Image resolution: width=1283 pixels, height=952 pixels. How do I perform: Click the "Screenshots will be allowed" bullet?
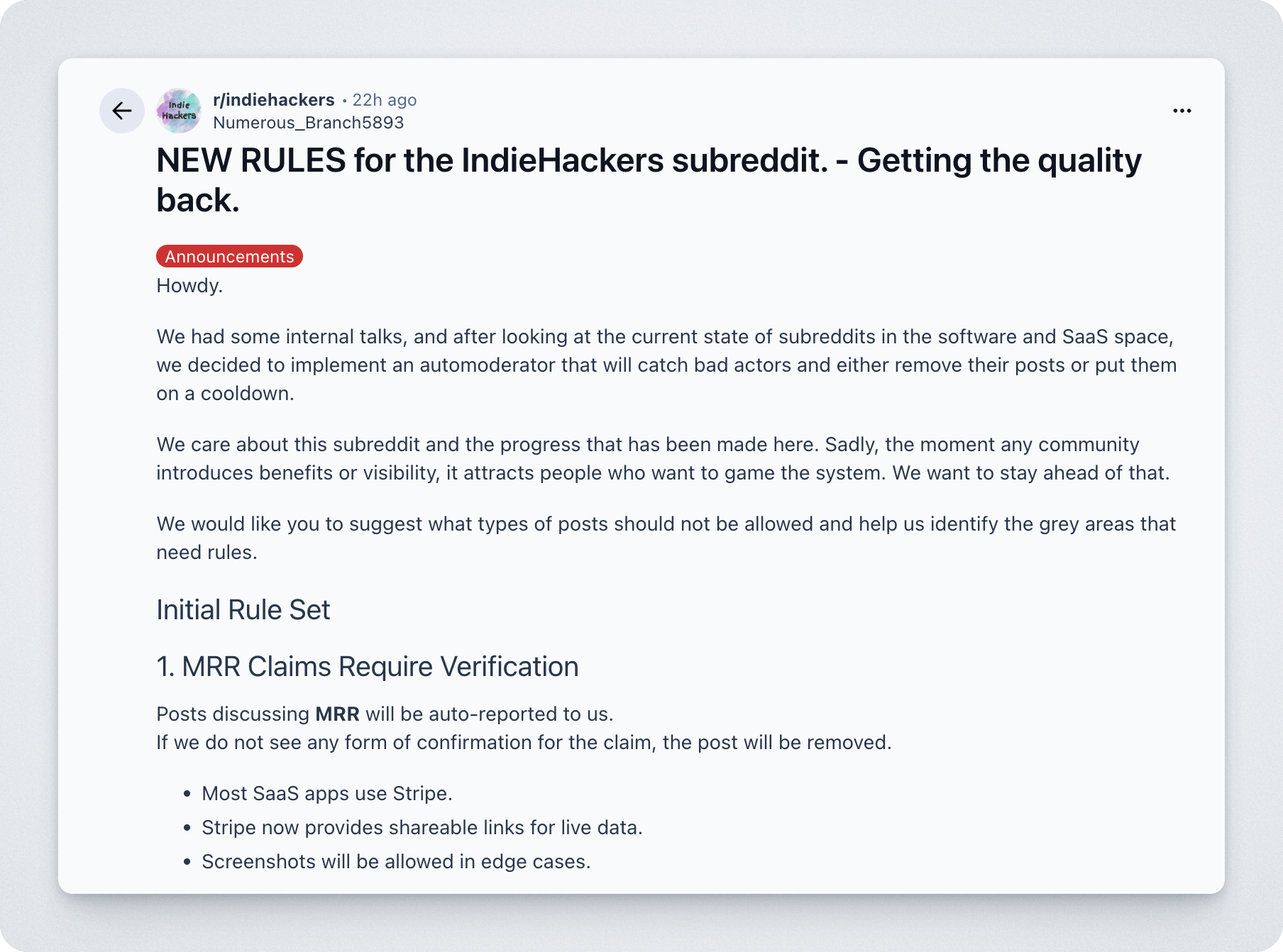[x=396, y=862]
